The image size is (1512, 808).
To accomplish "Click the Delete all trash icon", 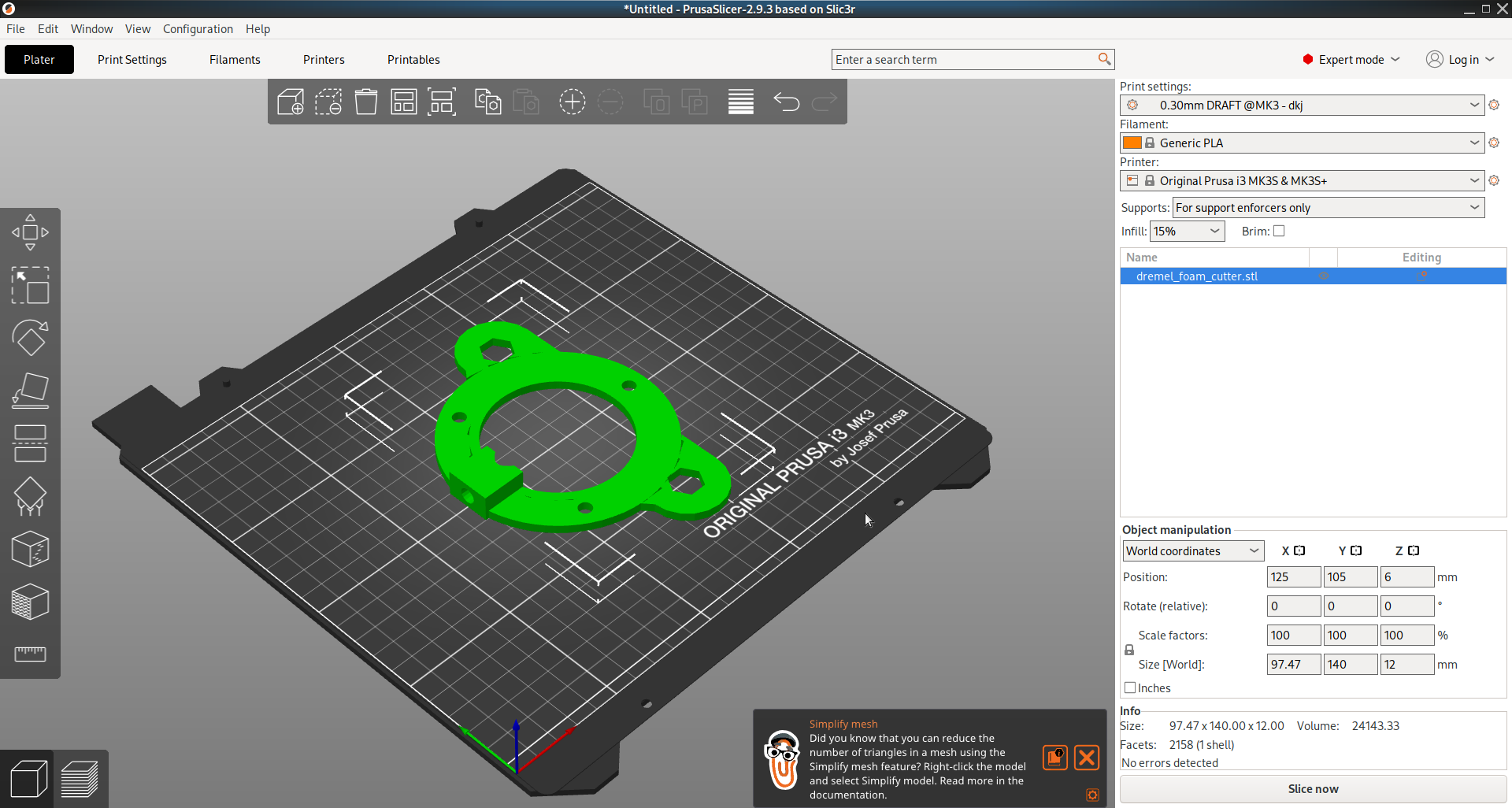I will [x=366, y=102].
